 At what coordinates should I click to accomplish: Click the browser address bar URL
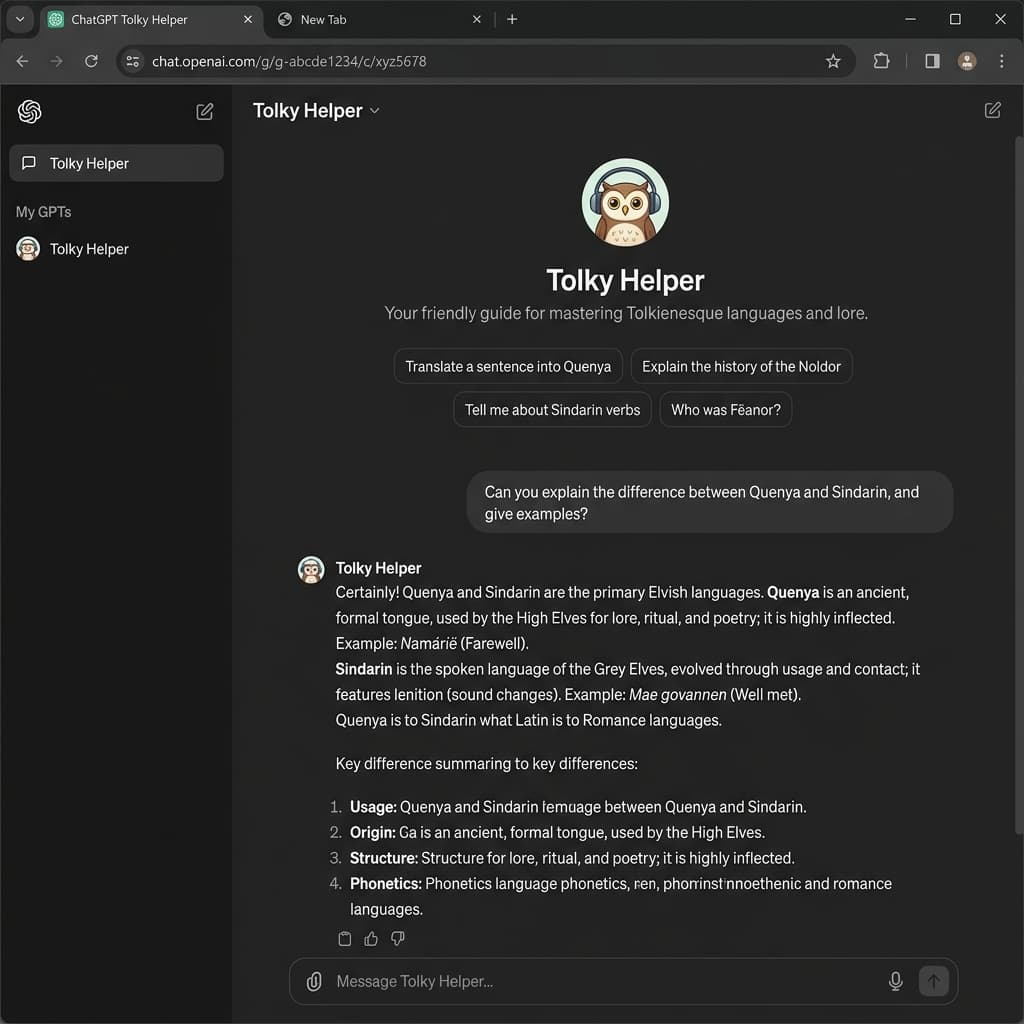tap(289, 61)
